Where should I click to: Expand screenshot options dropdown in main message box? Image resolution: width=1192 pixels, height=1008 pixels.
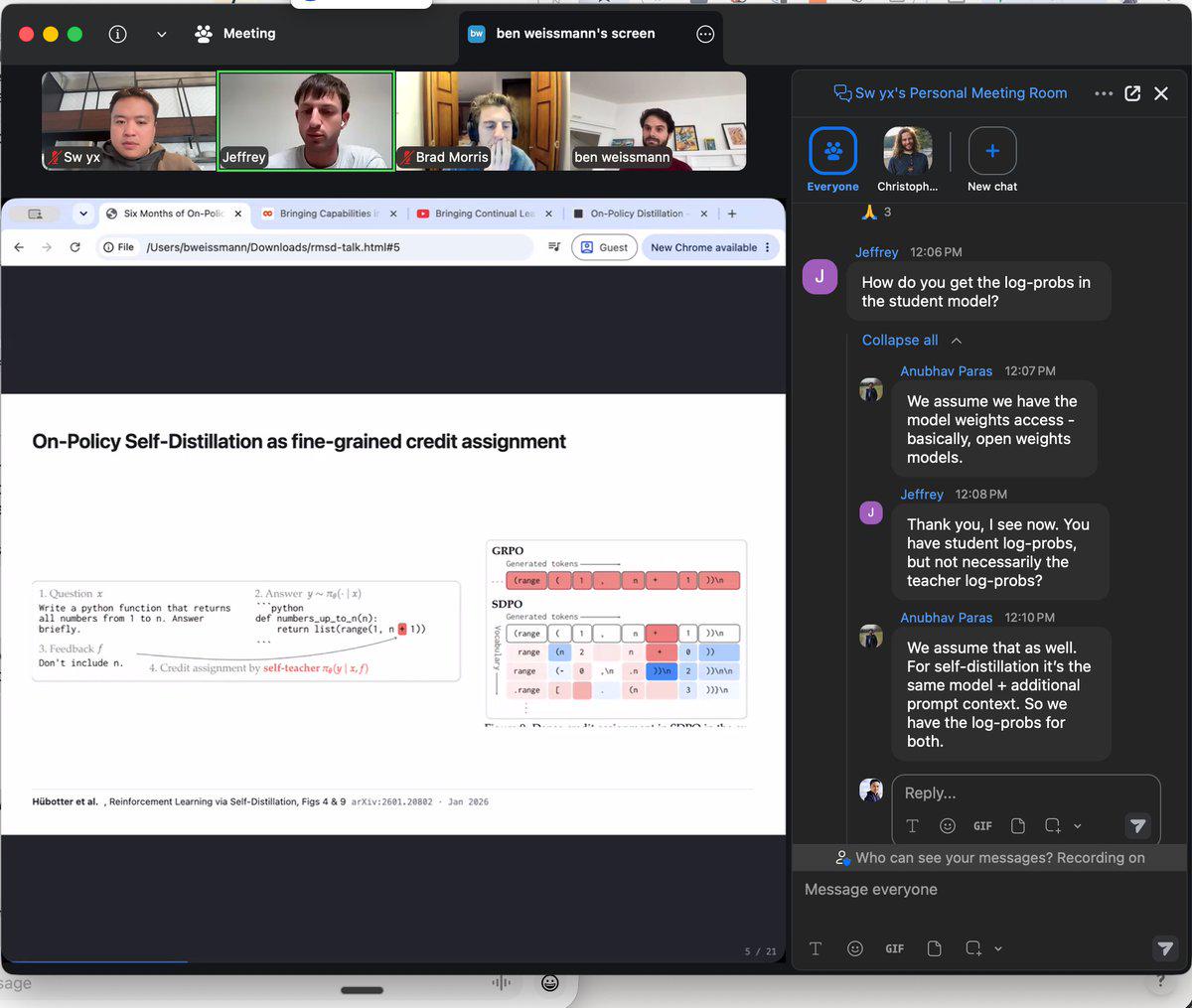pos(997,948)
